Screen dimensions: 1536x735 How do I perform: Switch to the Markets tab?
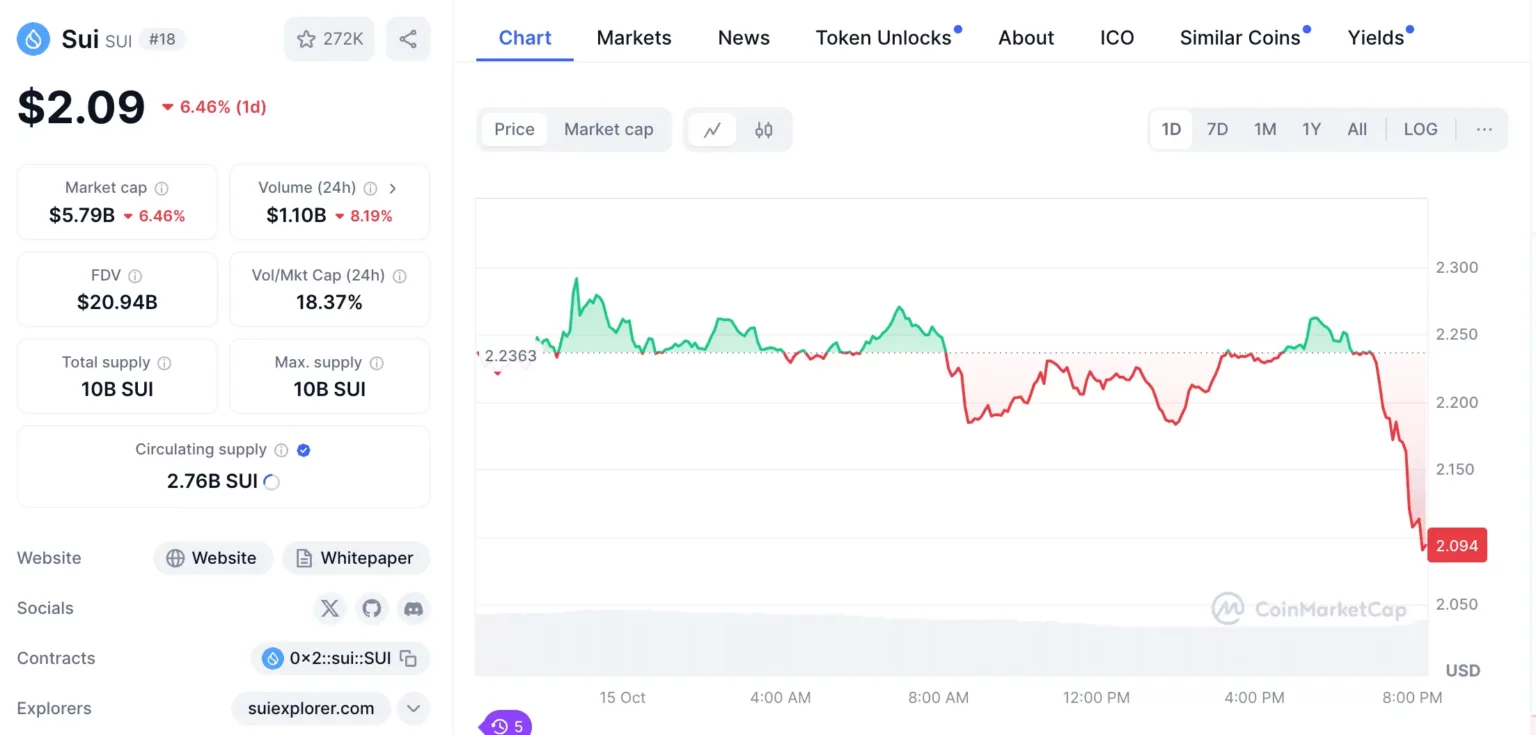pyautogui.click(x=634, y=37)
